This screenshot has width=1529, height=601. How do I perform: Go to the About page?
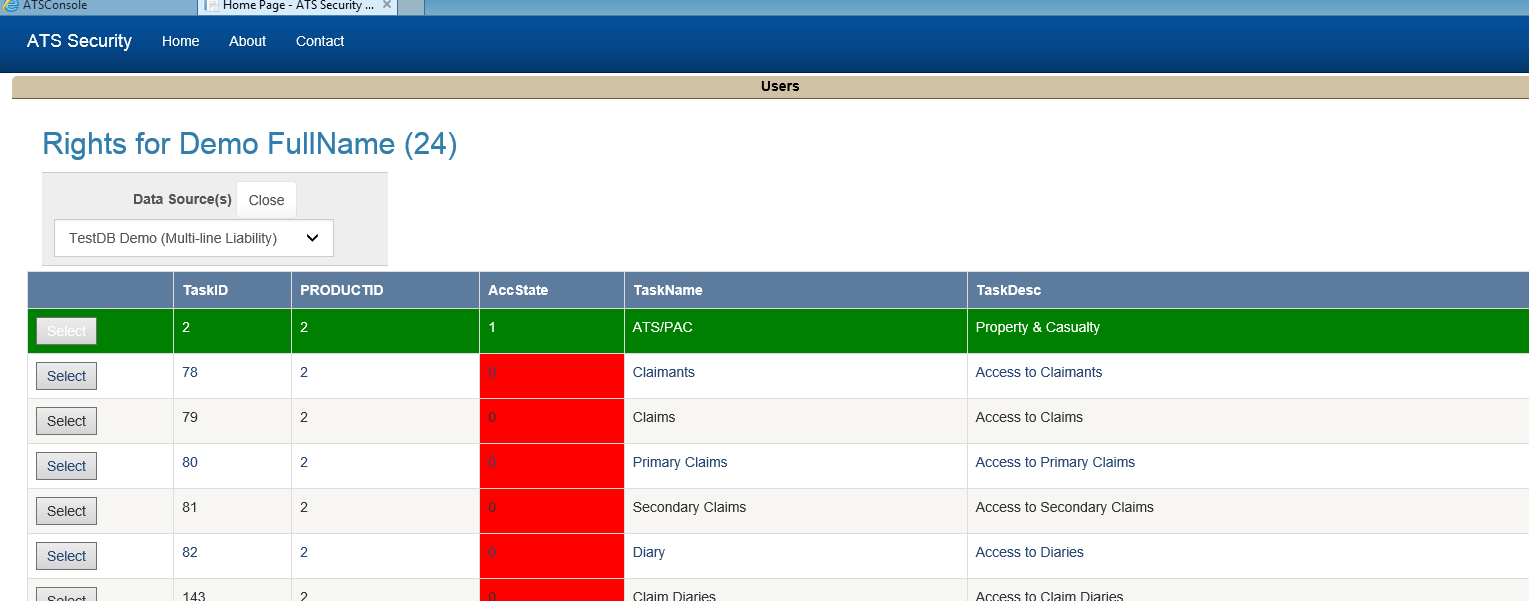point(247,41)
